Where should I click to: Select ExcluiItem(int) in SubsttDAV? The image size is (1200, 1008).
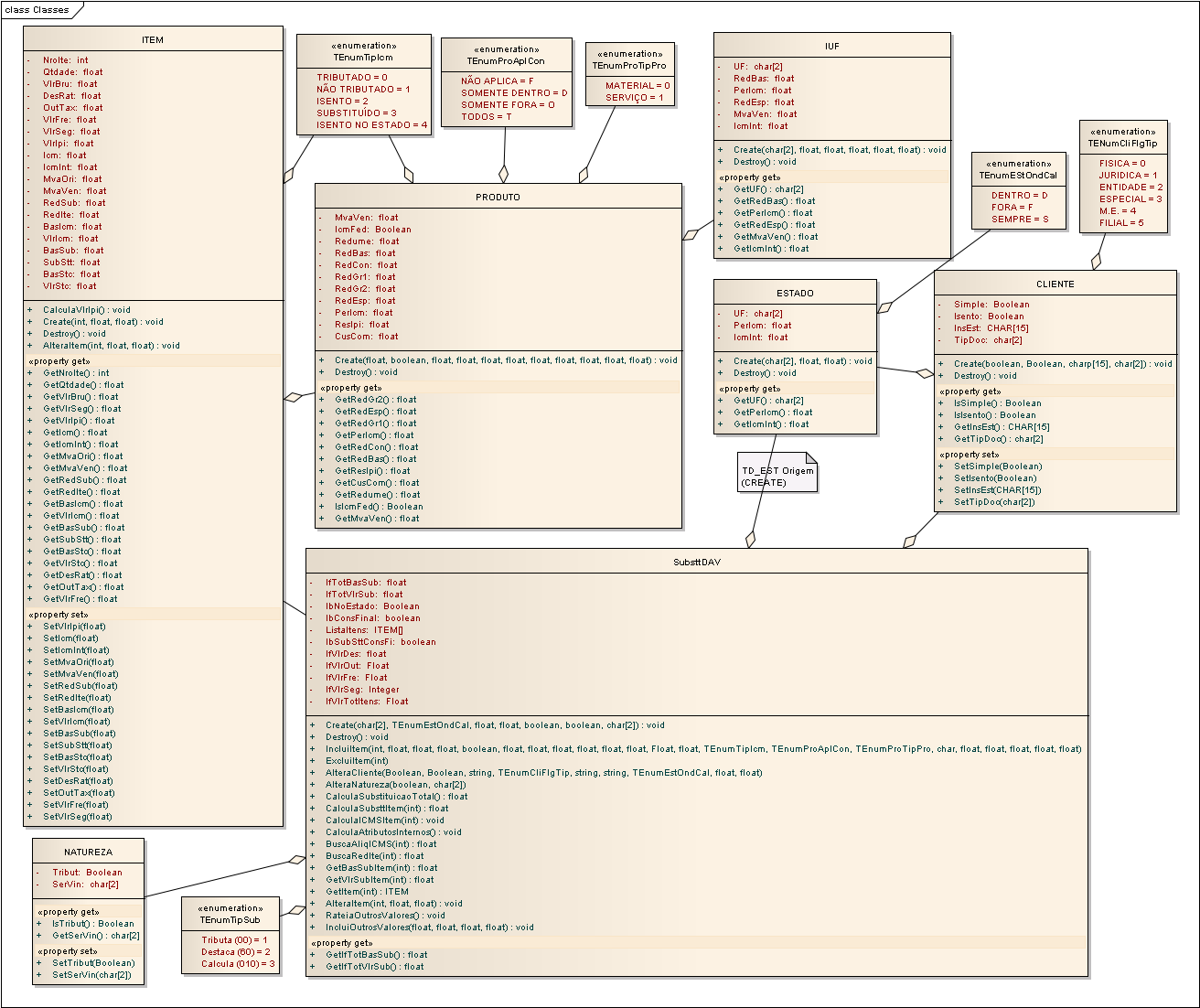pyautogui.click(x=357, y=761)
